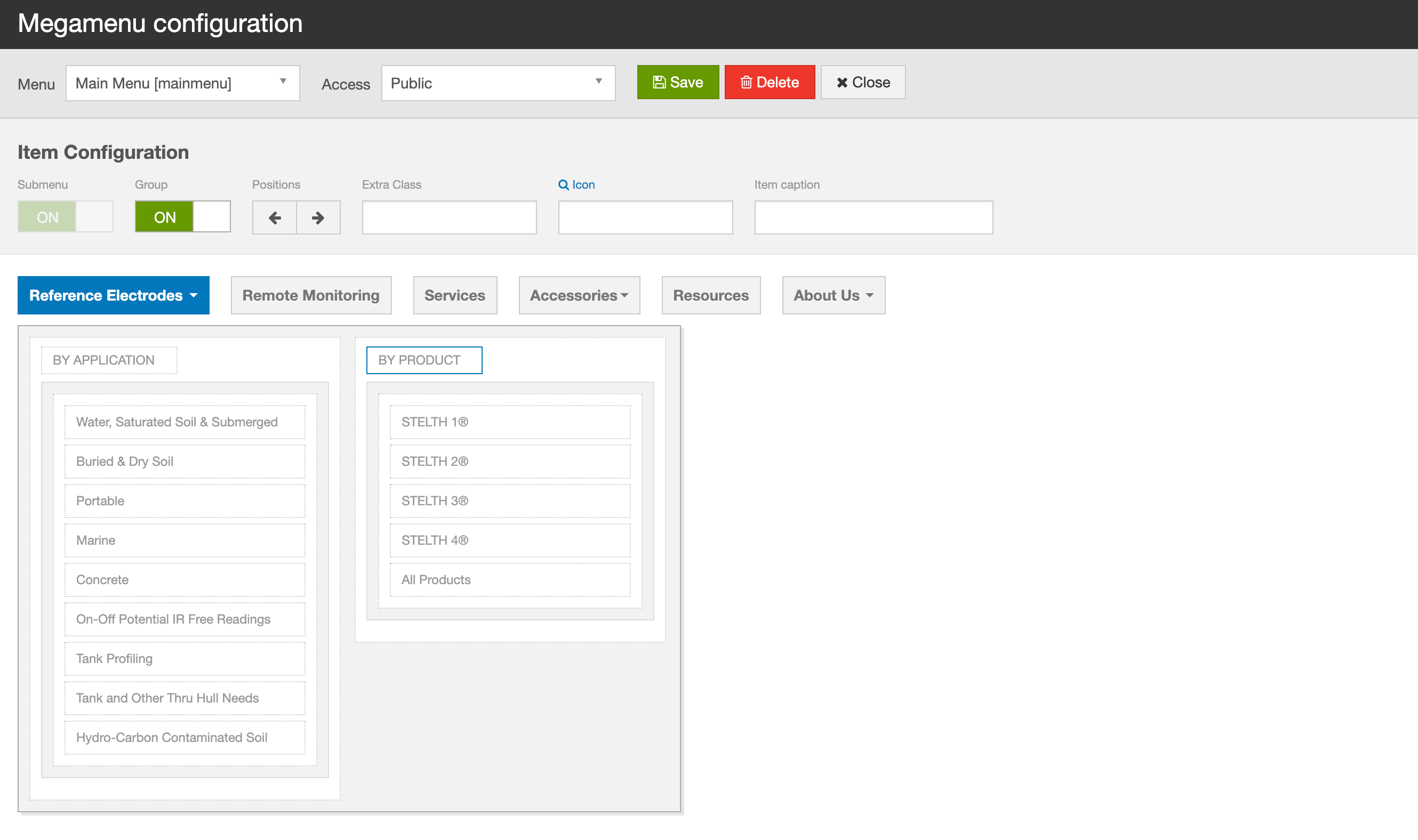
Task: Expand the About Us menu item
Action: pos(833,295)
